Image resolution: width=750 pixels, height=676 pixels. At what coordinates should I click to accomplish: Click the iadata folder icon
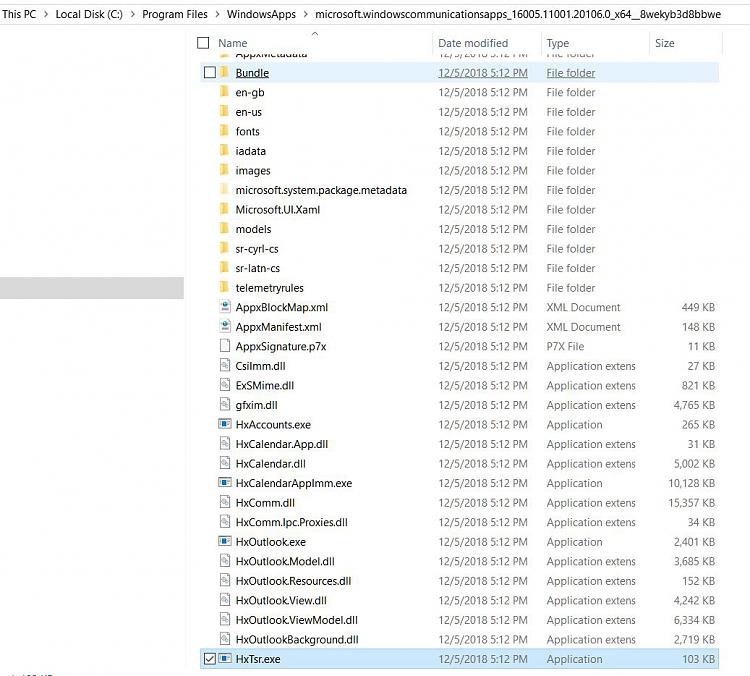(224, 151)
